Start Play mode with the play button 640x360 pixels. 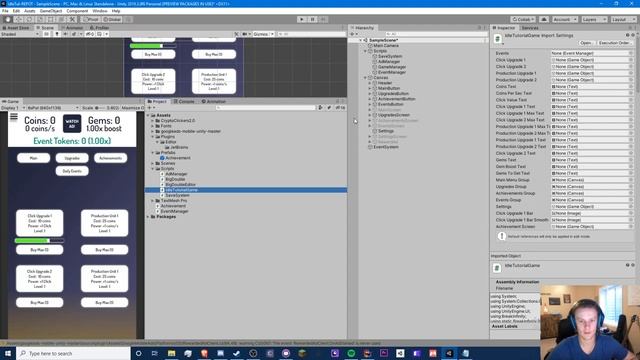point(302,19)
